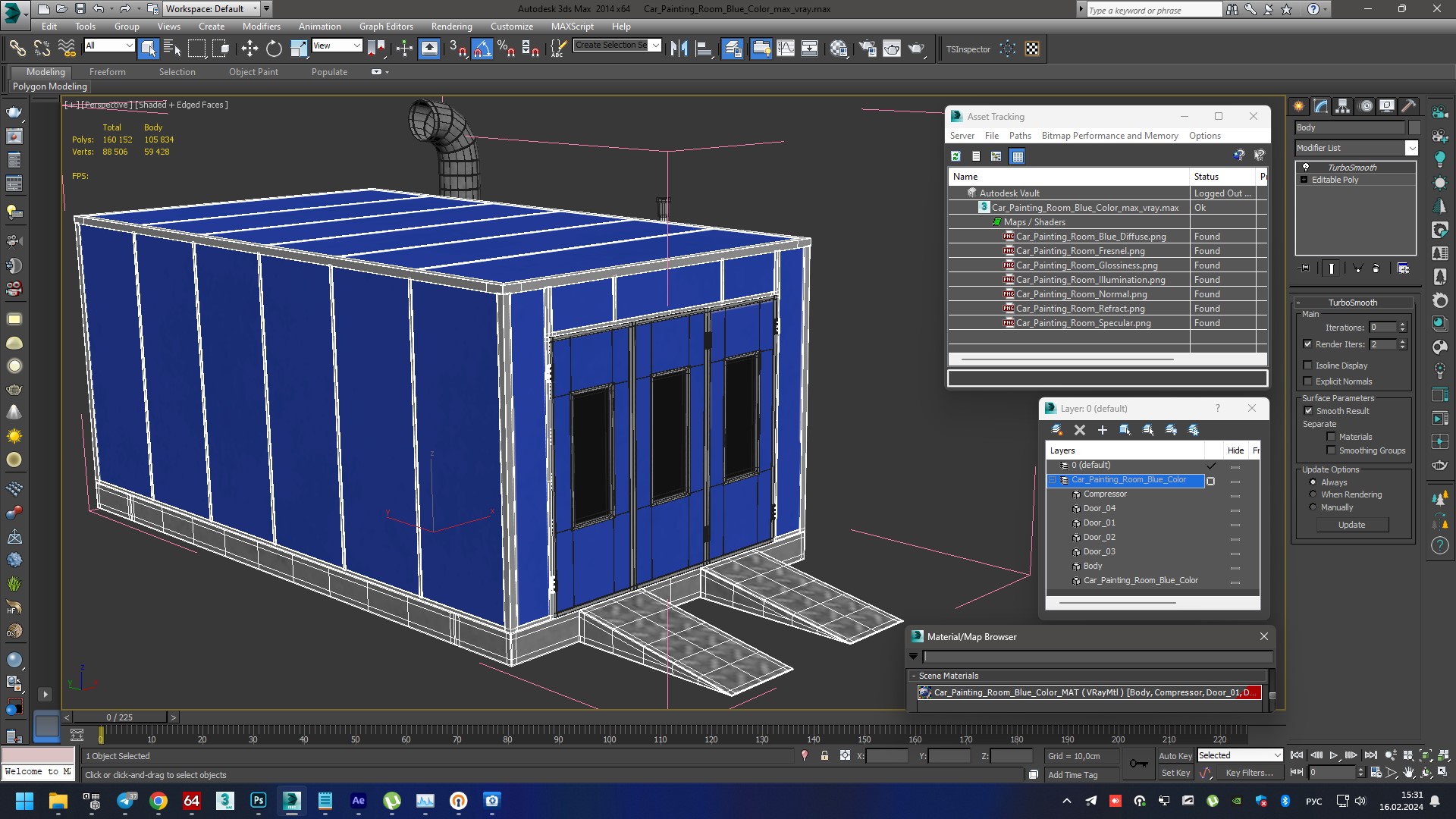Click the Align tool icon
The height and width of the screenshot is (819, 1456).
[x=704, y=49]
